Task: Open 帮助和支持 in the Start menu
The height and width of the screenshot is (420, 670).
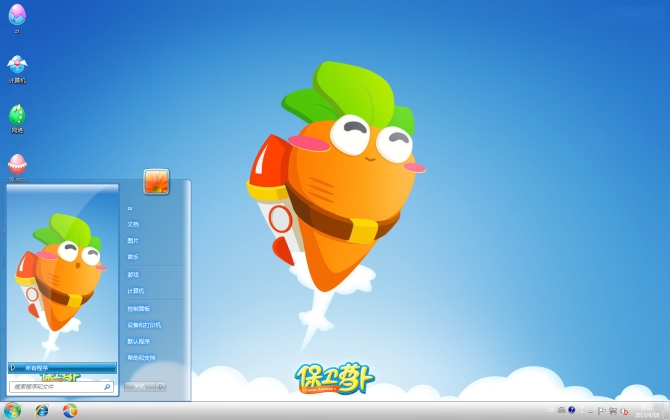Action: 141,358
